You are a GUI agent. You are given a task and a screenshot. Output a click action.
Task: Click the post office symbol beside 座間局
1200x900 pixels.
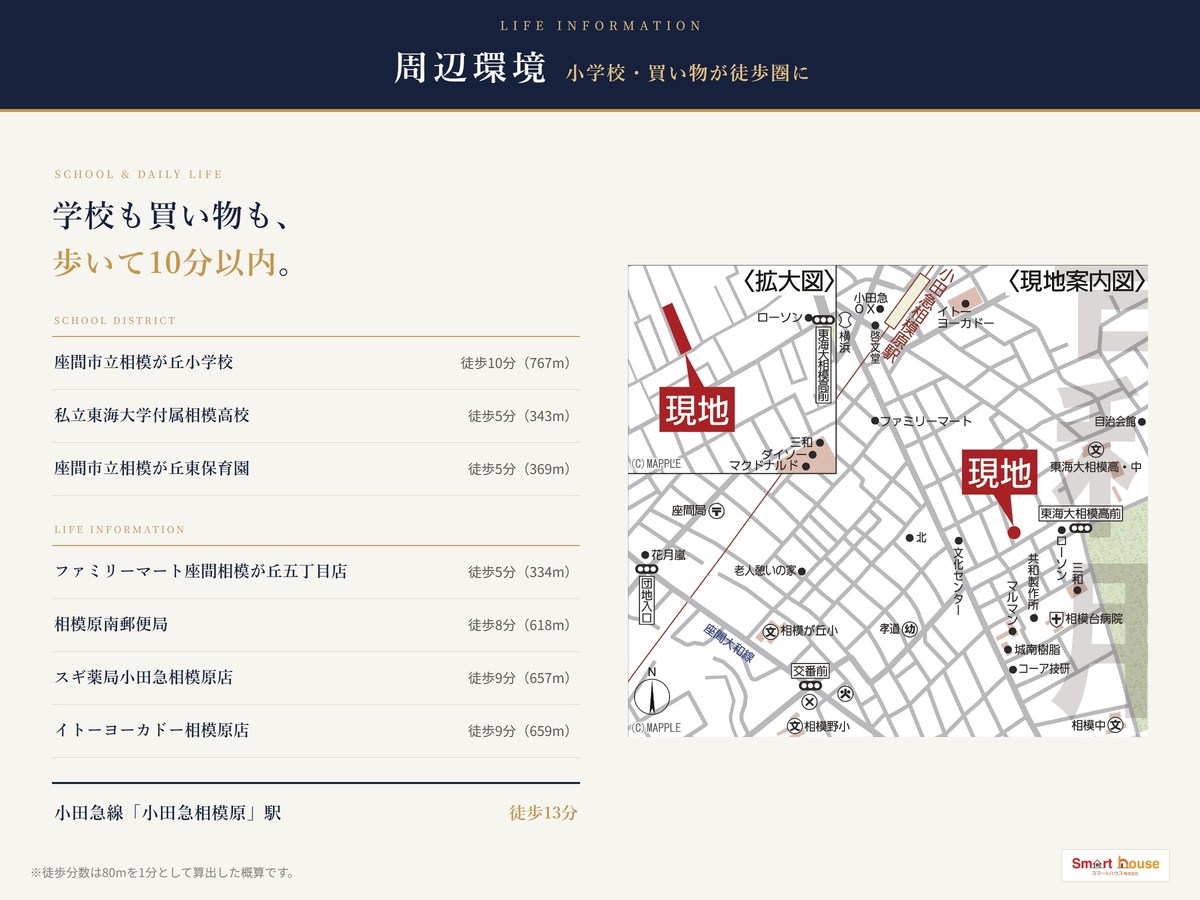click(x=717, y=510)
